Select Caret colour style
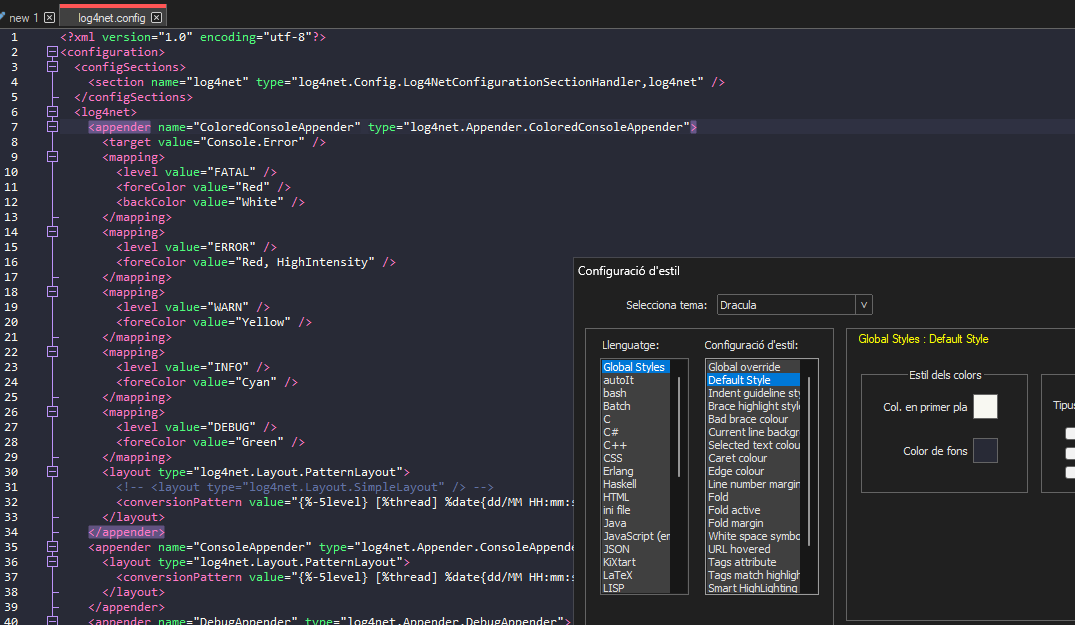The width and height of the screenshot is (1075, 625). click(x=753, y=458)
